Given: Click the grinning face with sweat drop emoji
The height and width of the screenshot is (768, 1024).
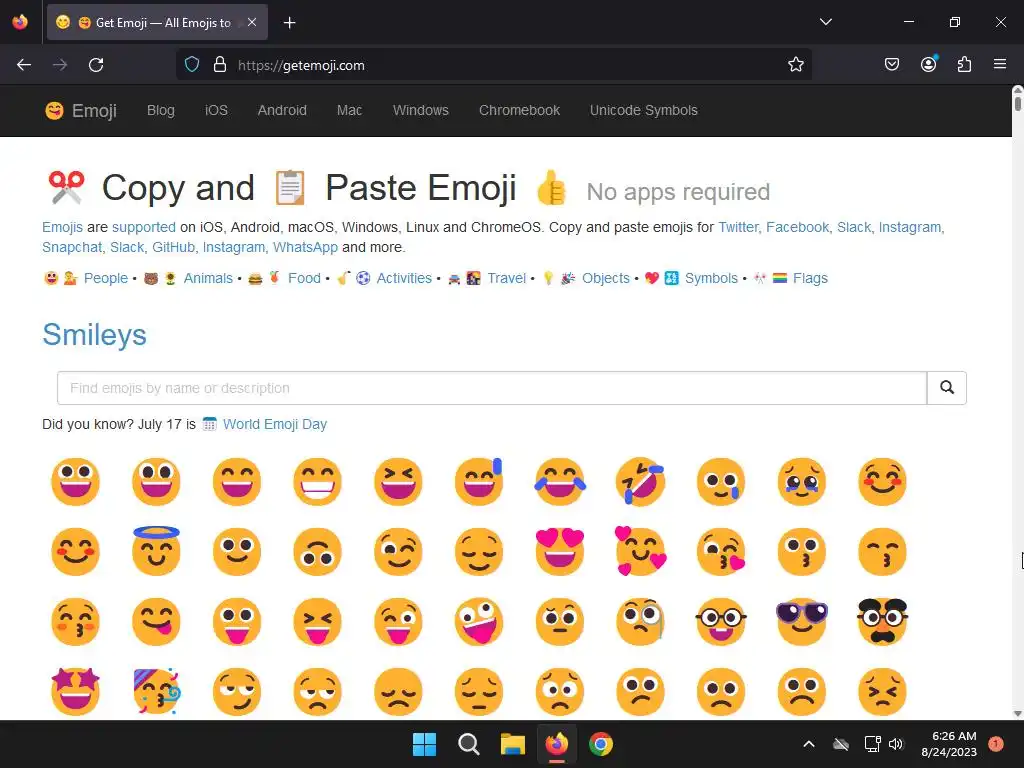Looking at the screenshot, I should [479, 482].
